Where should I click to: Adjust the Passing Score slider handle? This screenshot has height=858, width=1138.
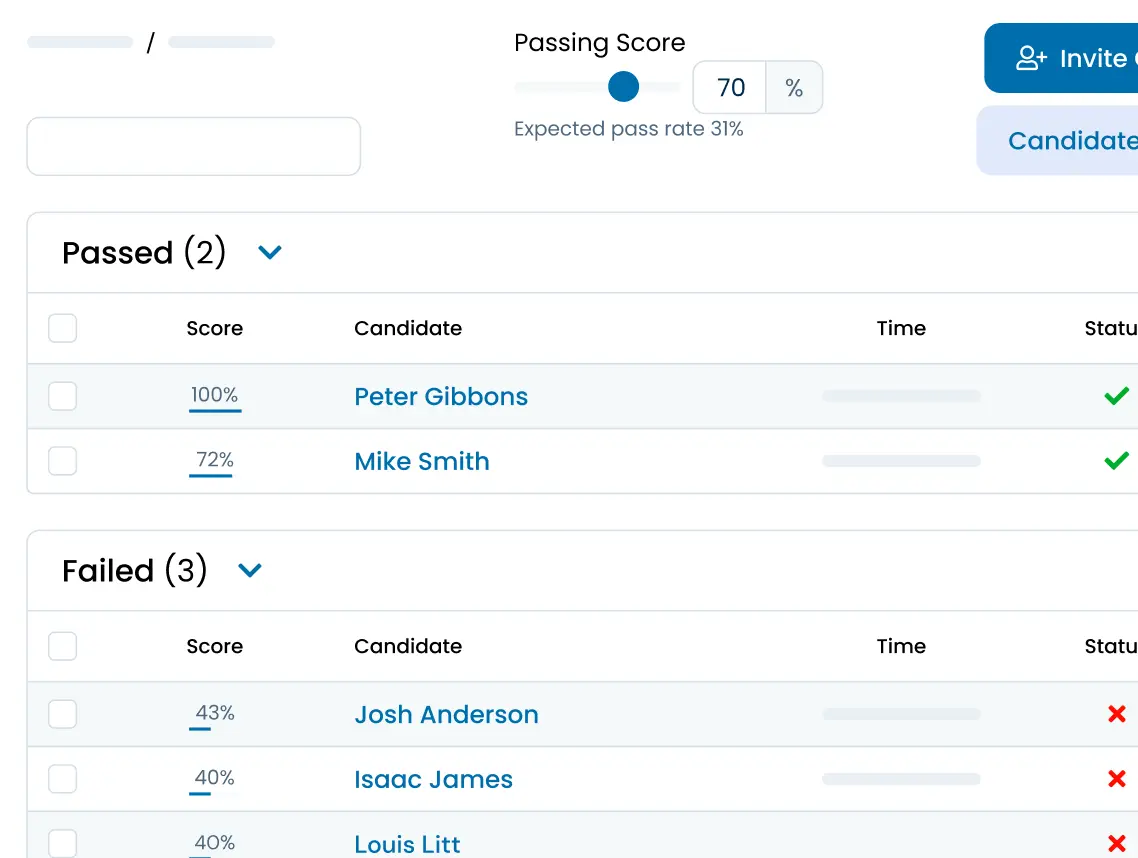623,87
